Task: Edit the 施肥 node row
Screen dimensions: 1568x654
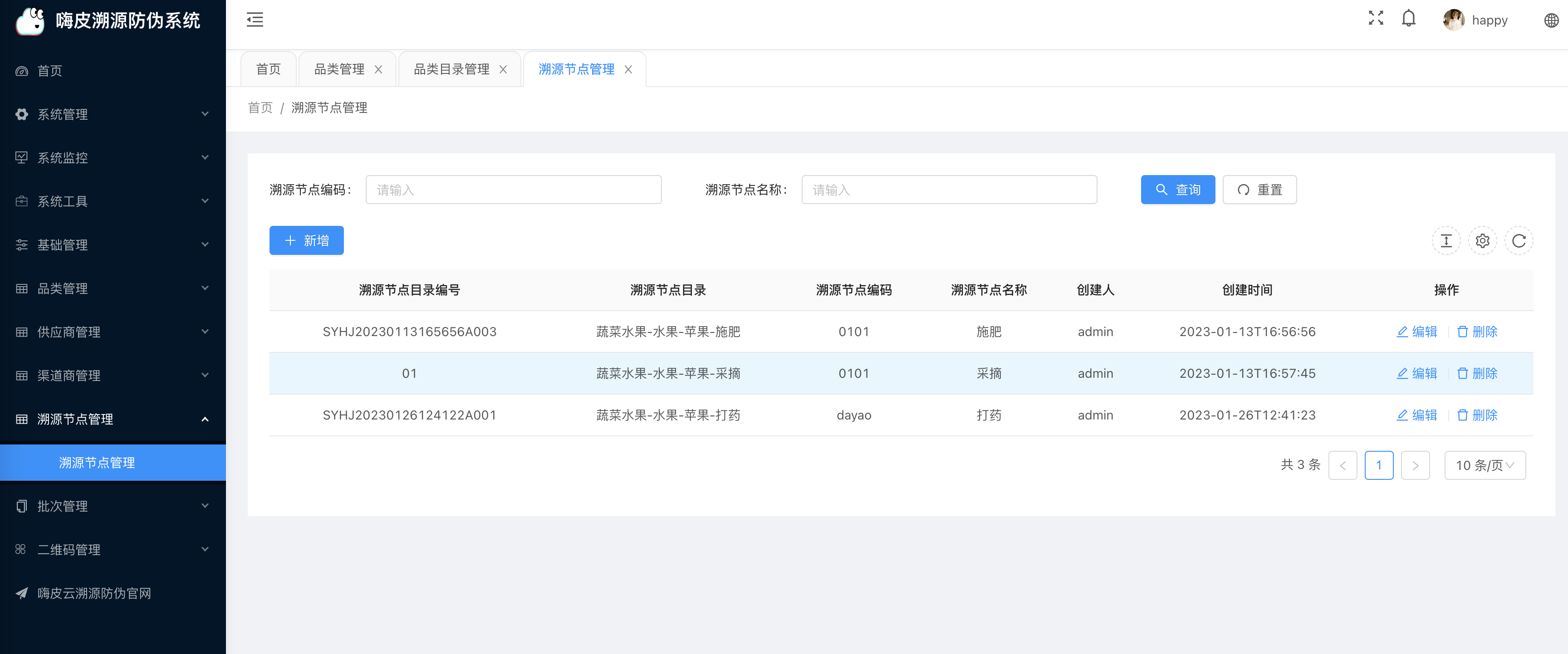Action: [1416, 332]
